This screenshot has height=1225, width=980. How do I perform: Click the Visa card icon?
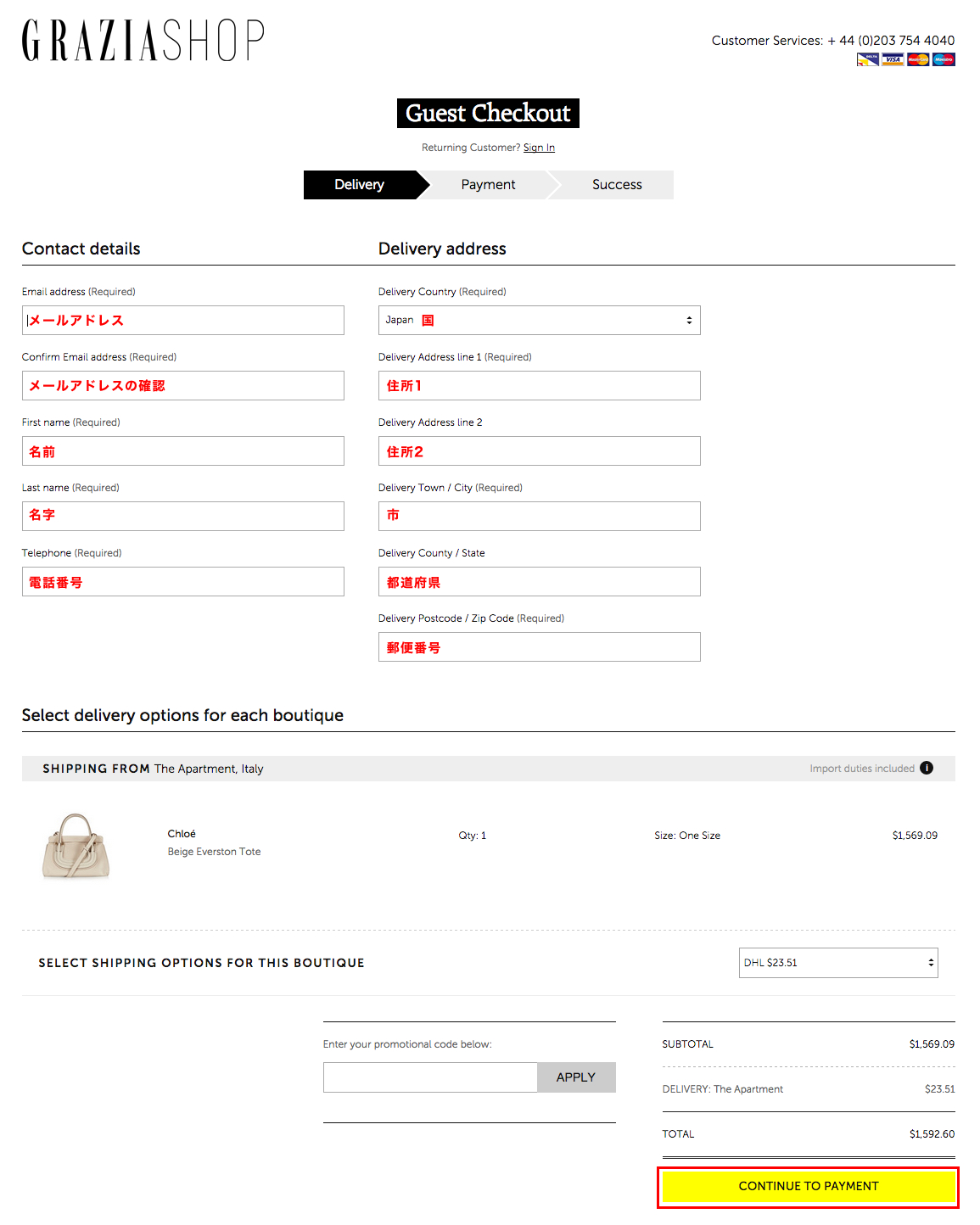click(893, 59)
